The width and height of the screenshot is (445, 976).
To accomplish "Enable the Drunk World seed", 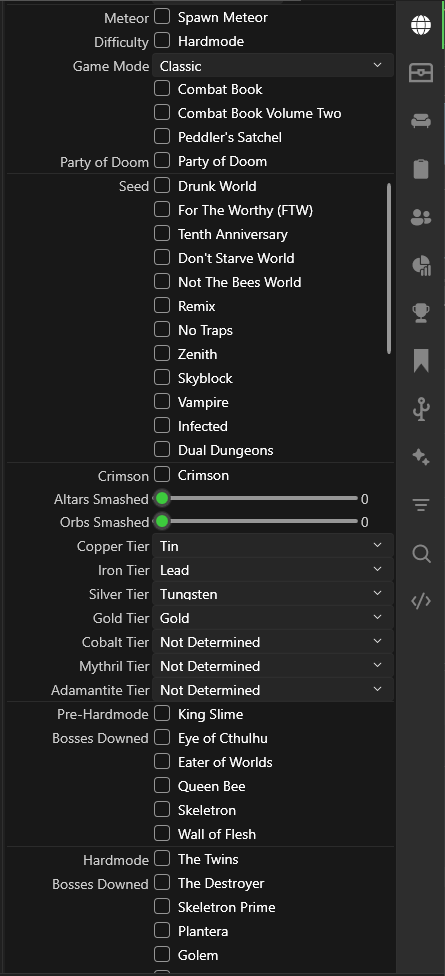I will pos(162,185).
